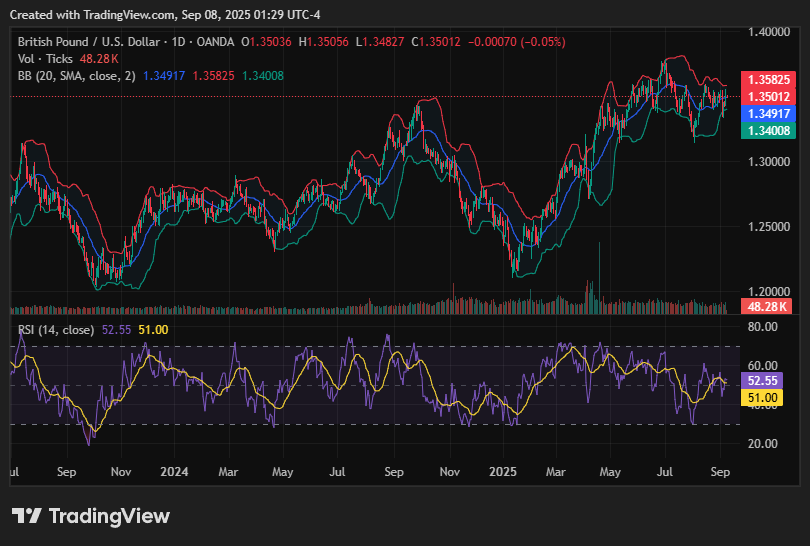Click the 48.28K volume value in legend

tap(99, 59)
